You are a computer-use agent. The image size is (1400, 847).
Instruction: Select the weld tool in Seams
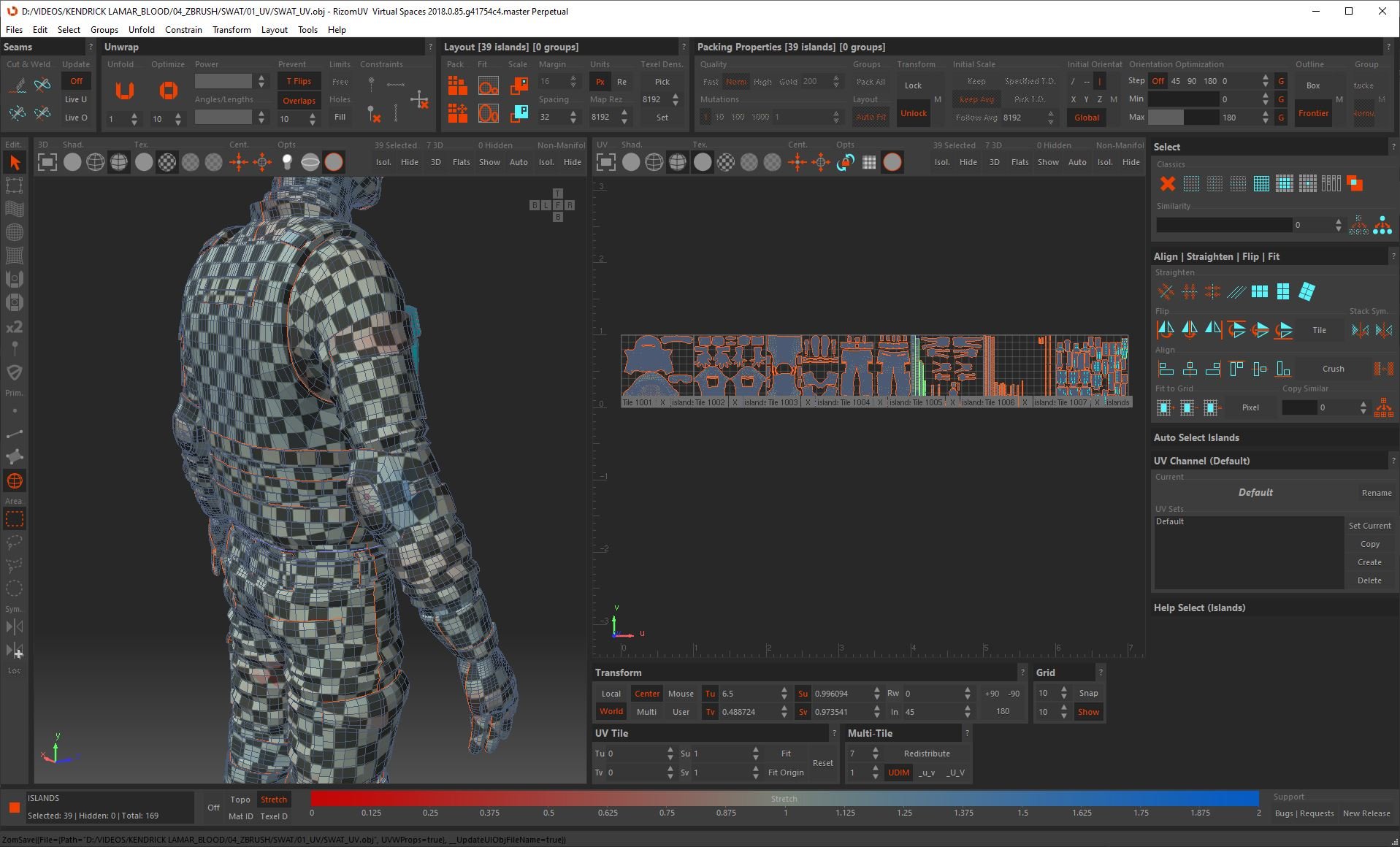pos(42,85)
